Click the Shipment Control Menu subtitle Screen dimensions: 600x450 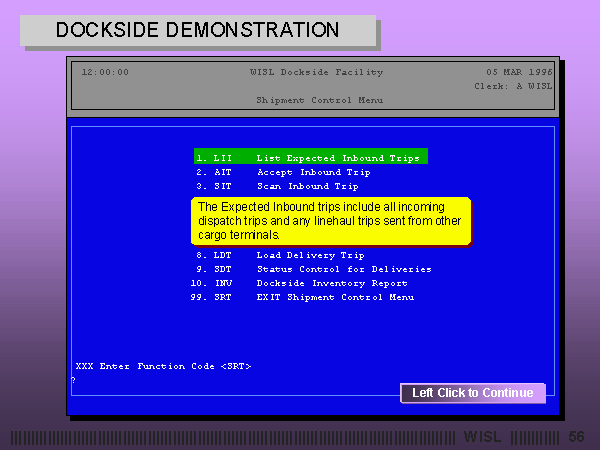[x=320, y=100]
